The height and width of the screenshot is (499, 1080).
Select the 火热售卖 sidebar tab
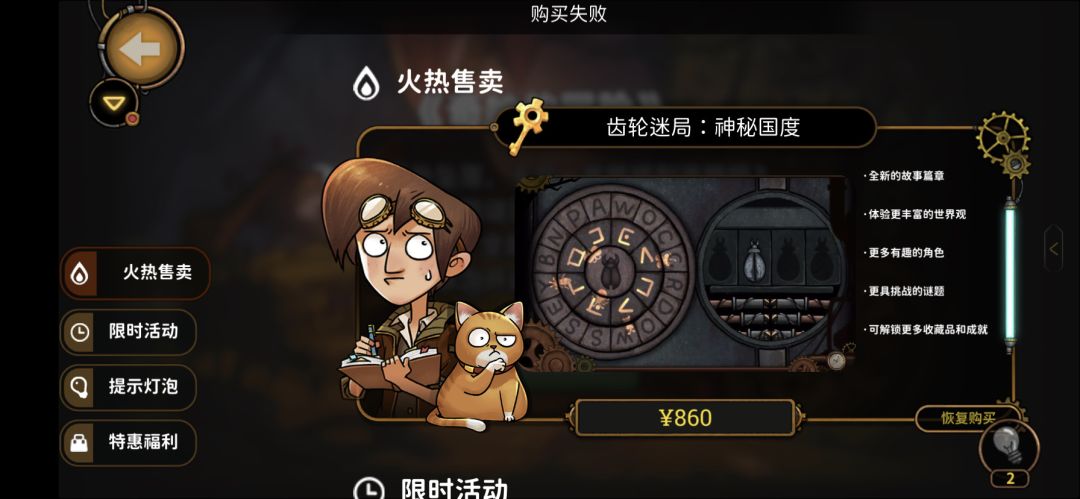[134, 273]
